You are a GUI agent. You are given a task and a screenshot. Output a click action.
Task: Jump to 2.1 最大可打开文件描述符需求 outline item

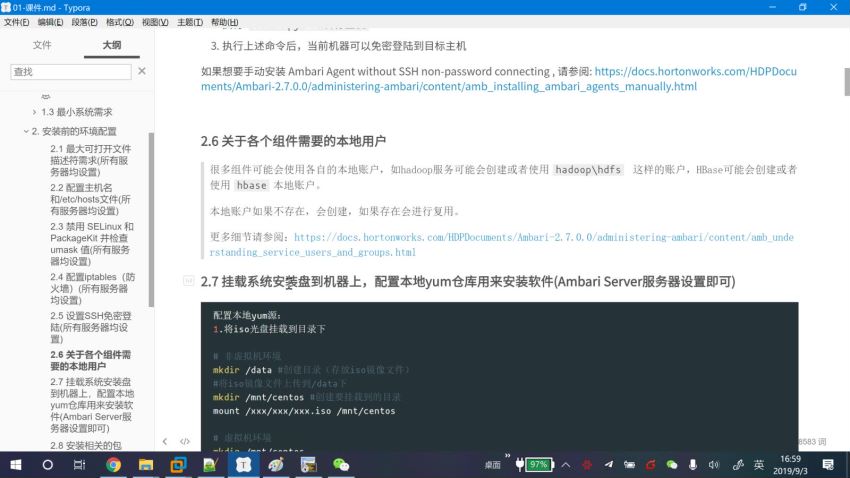click(91, 160)
